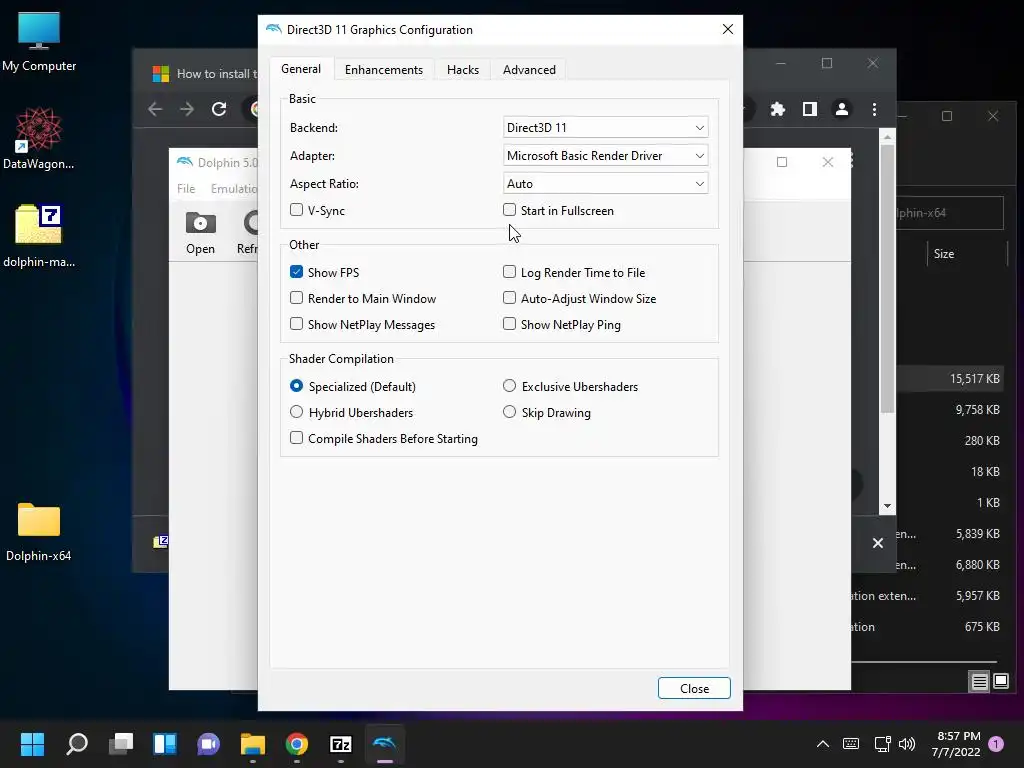This screenshot has width=1024, height=768.
Task: Open the Chrome profile icon
Action: tap(842, 109)
